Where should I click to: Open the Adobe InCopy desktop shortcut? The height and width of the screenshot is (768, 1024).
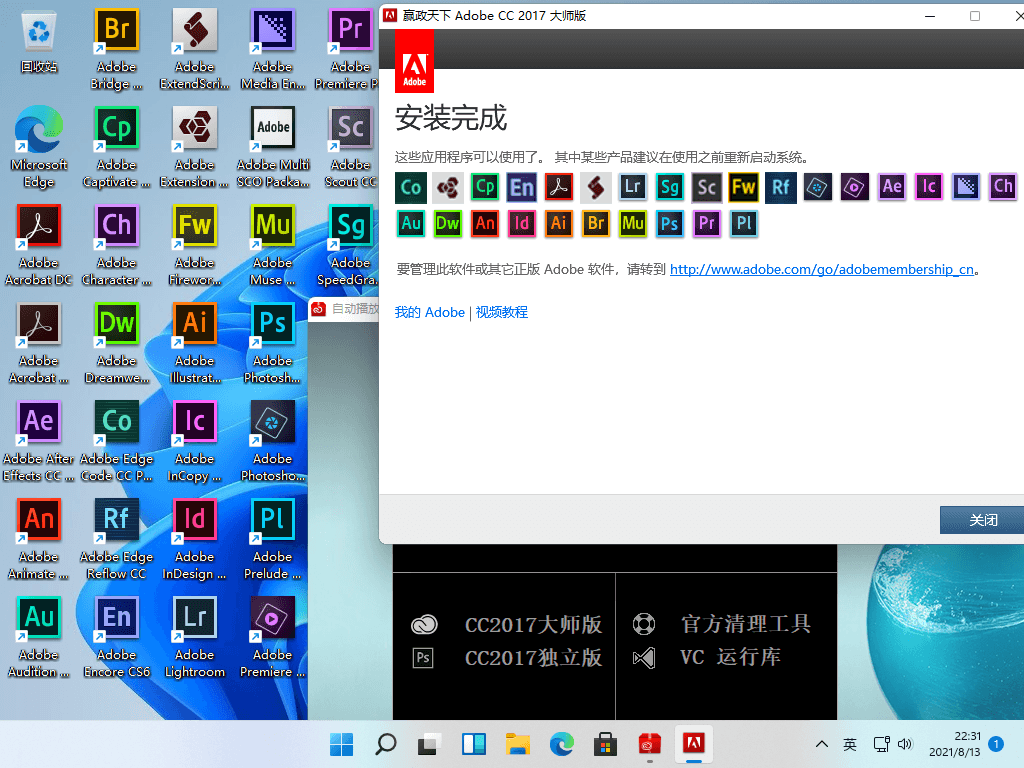[195, 441]
